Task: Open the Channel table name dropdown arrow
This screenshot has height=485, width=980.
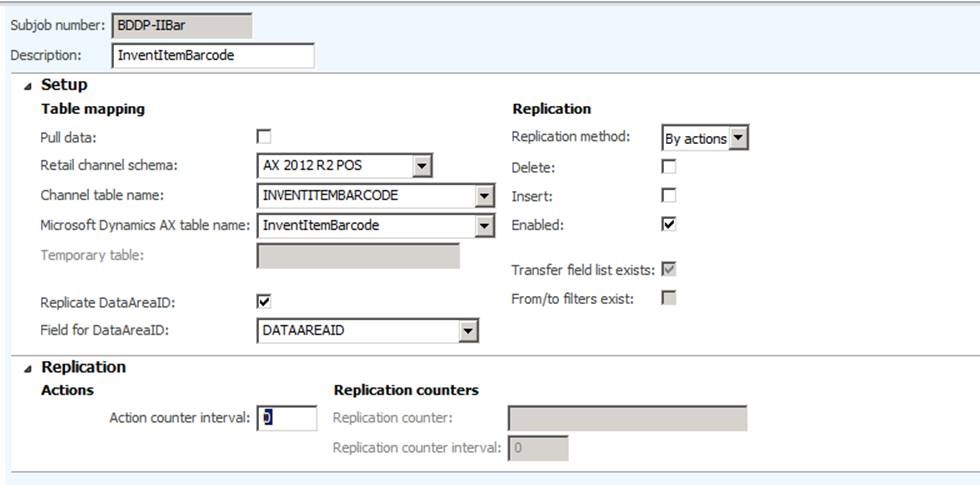Action: point(485,196)
